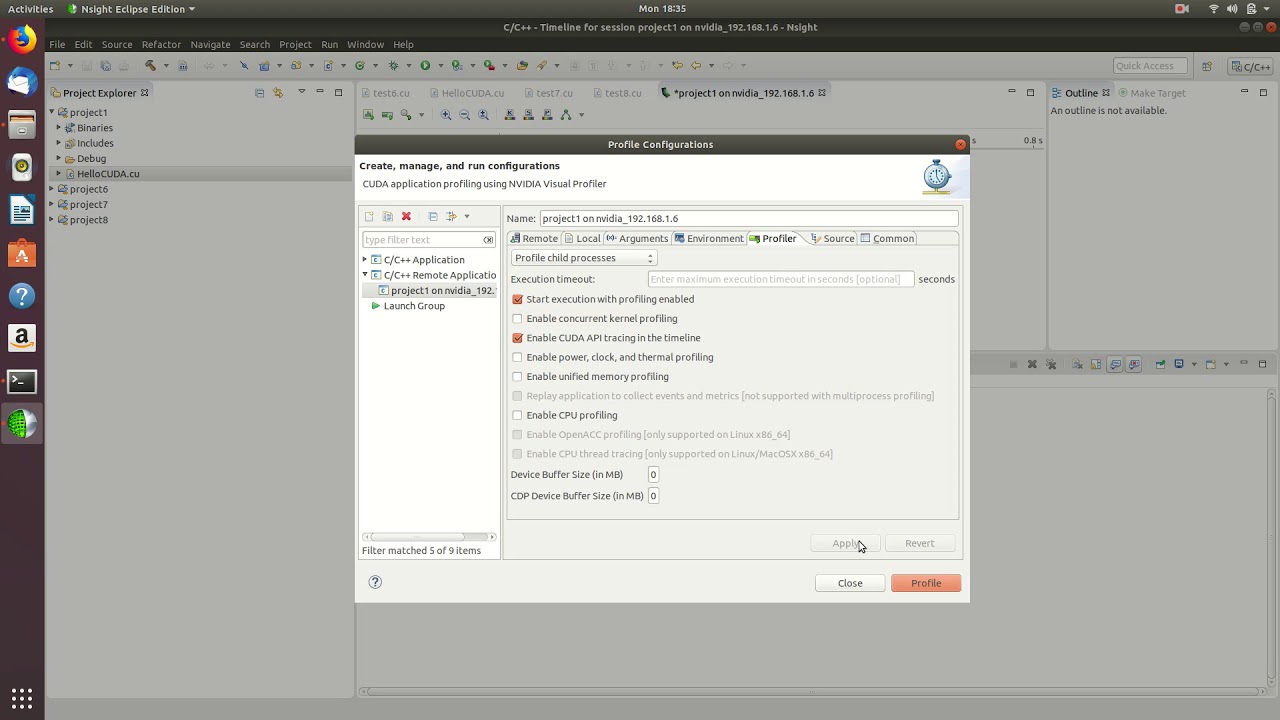The height and width of the screenshot is (720, 1280).
Task: Zoom in on the profiler timeline
Action: click(x=446, y=115)
